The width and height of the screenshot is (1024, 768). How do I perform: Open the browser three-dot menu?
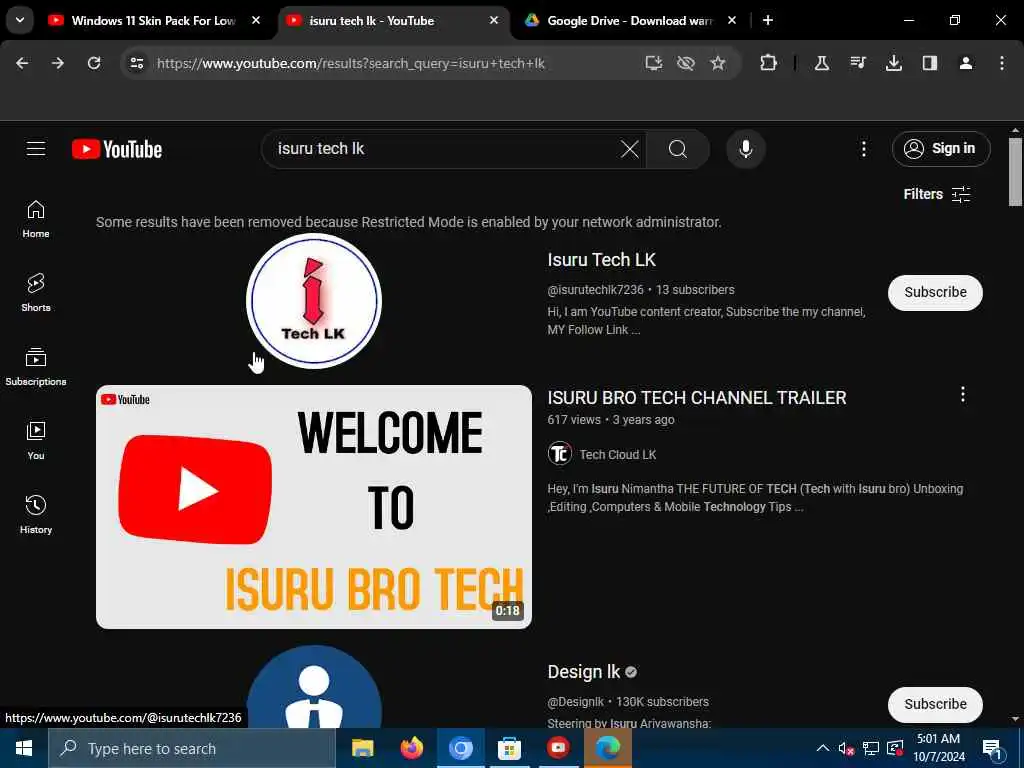pos(1002,63)
